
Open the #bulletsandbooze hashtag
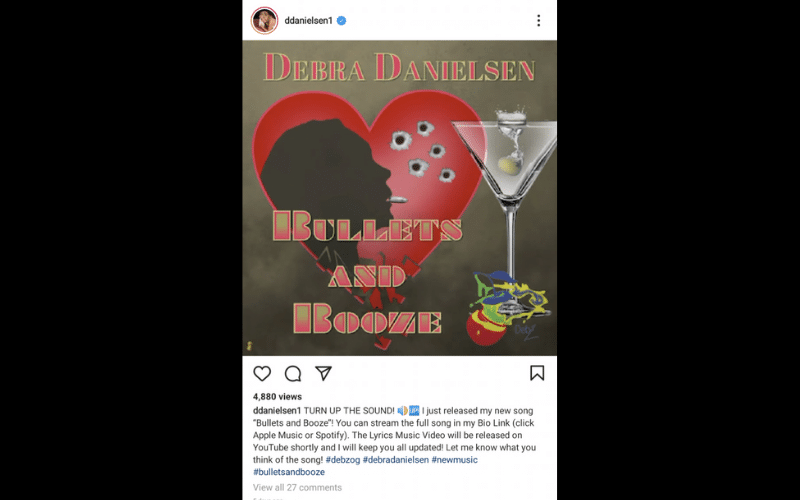289,472
